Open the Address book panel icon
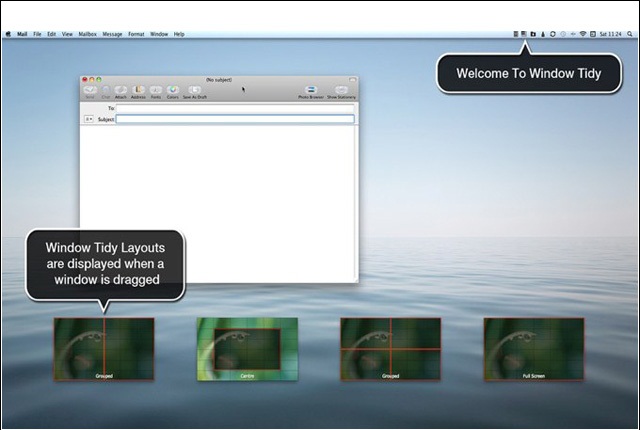The height and width of the screenshot is (430, 640). tap(138, 90)
